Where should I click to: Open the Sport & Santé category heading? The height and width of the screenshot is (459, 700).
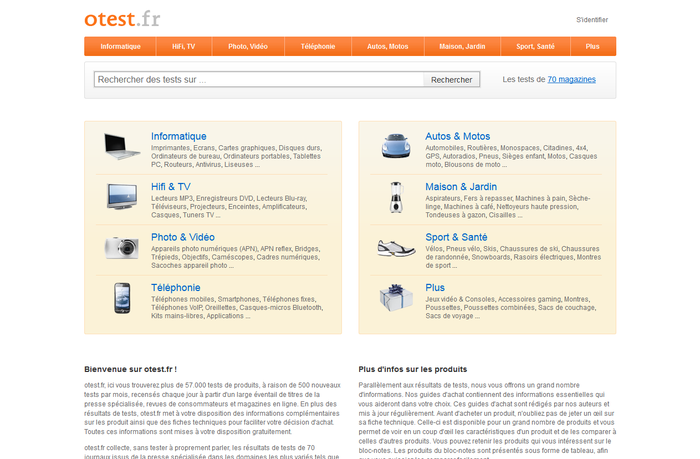(x=456, y=237)
